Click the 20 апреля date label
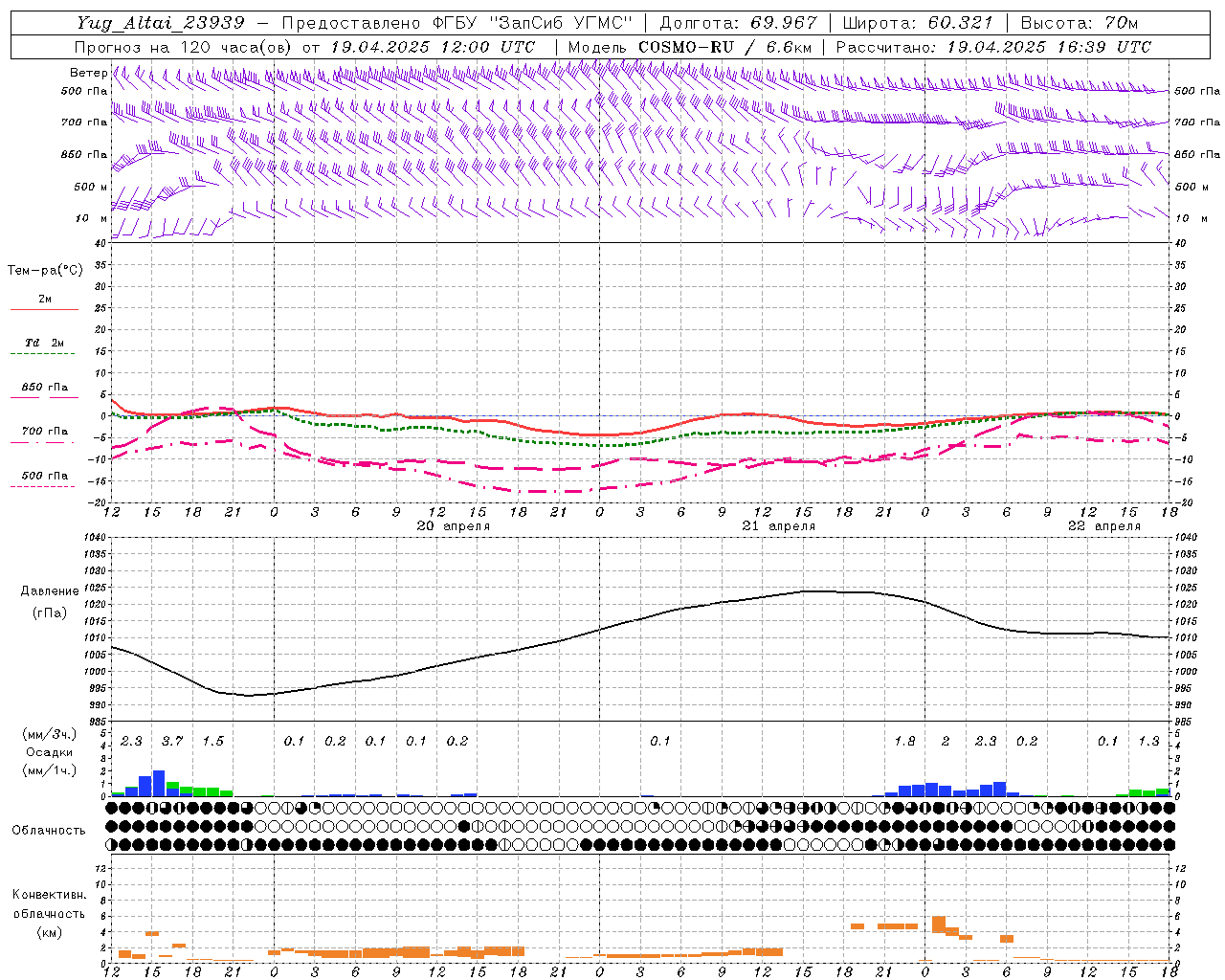 point(454,526)
